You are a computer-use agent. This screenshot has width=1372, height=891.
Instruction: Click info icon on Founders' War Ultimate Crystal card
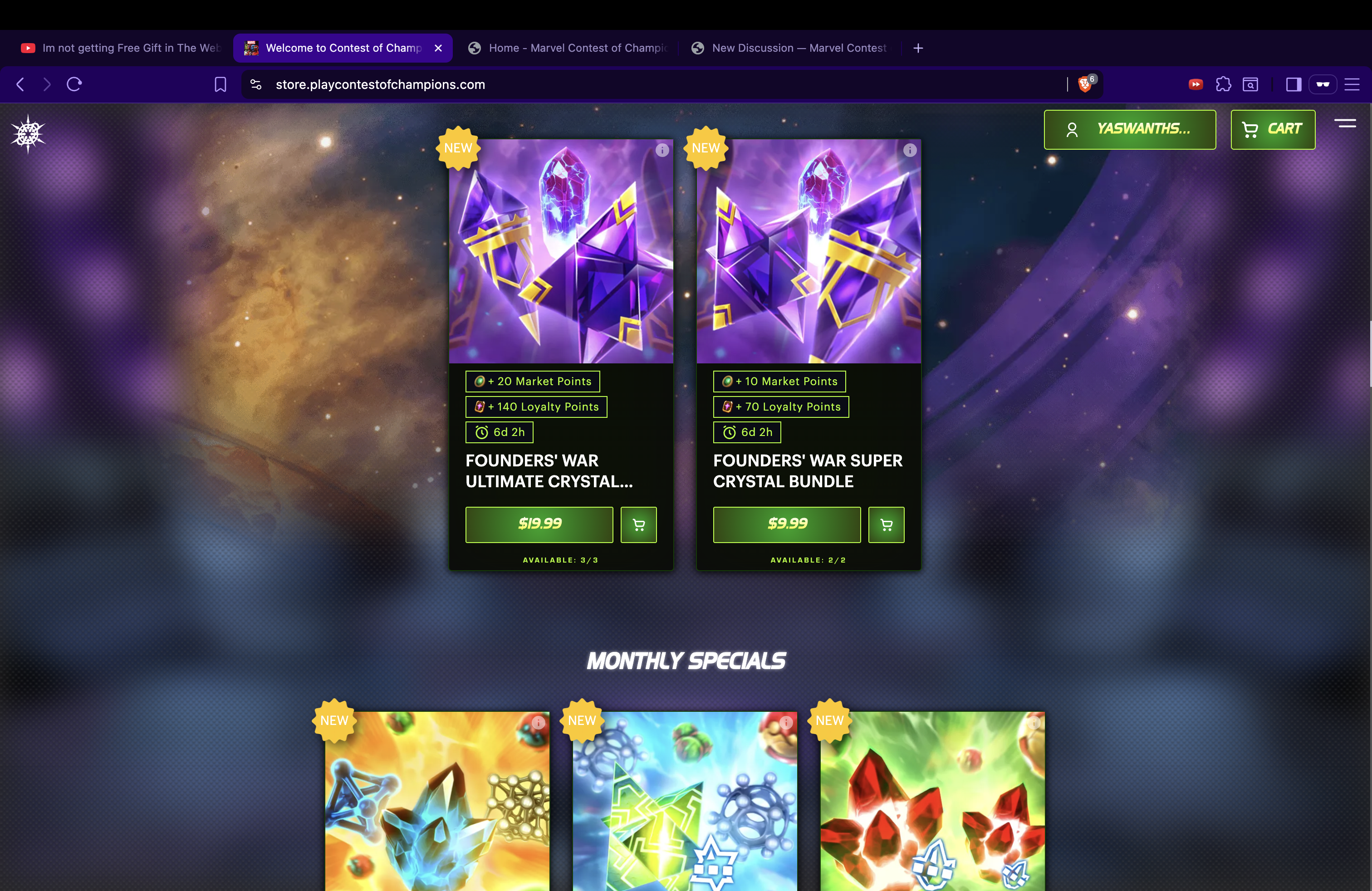(662, 151)
